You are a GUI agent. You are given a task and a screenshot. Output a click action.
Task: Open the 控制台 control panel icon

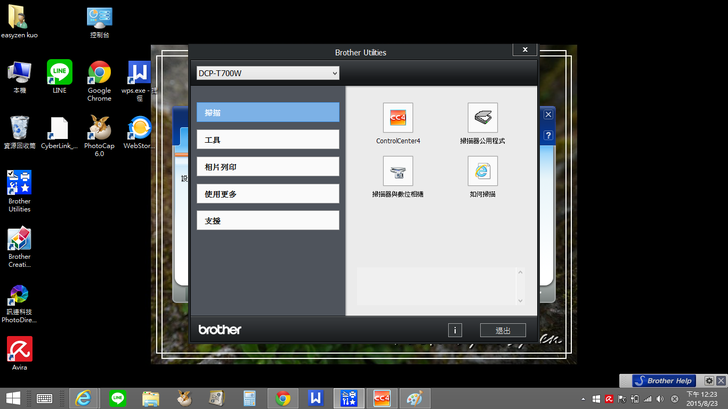pyautogui.click(x=99, y=21)
